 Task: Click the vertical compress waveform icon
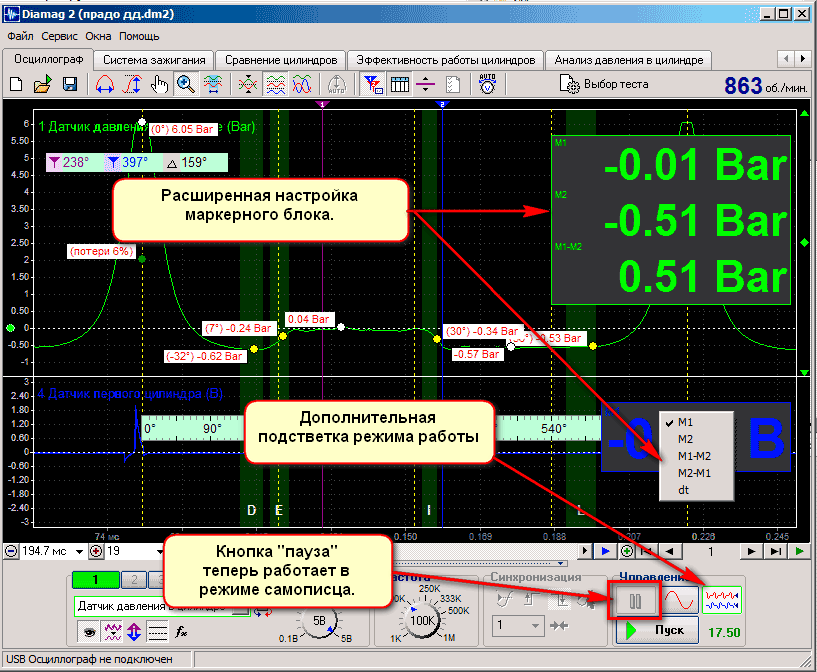pos(248,84)
